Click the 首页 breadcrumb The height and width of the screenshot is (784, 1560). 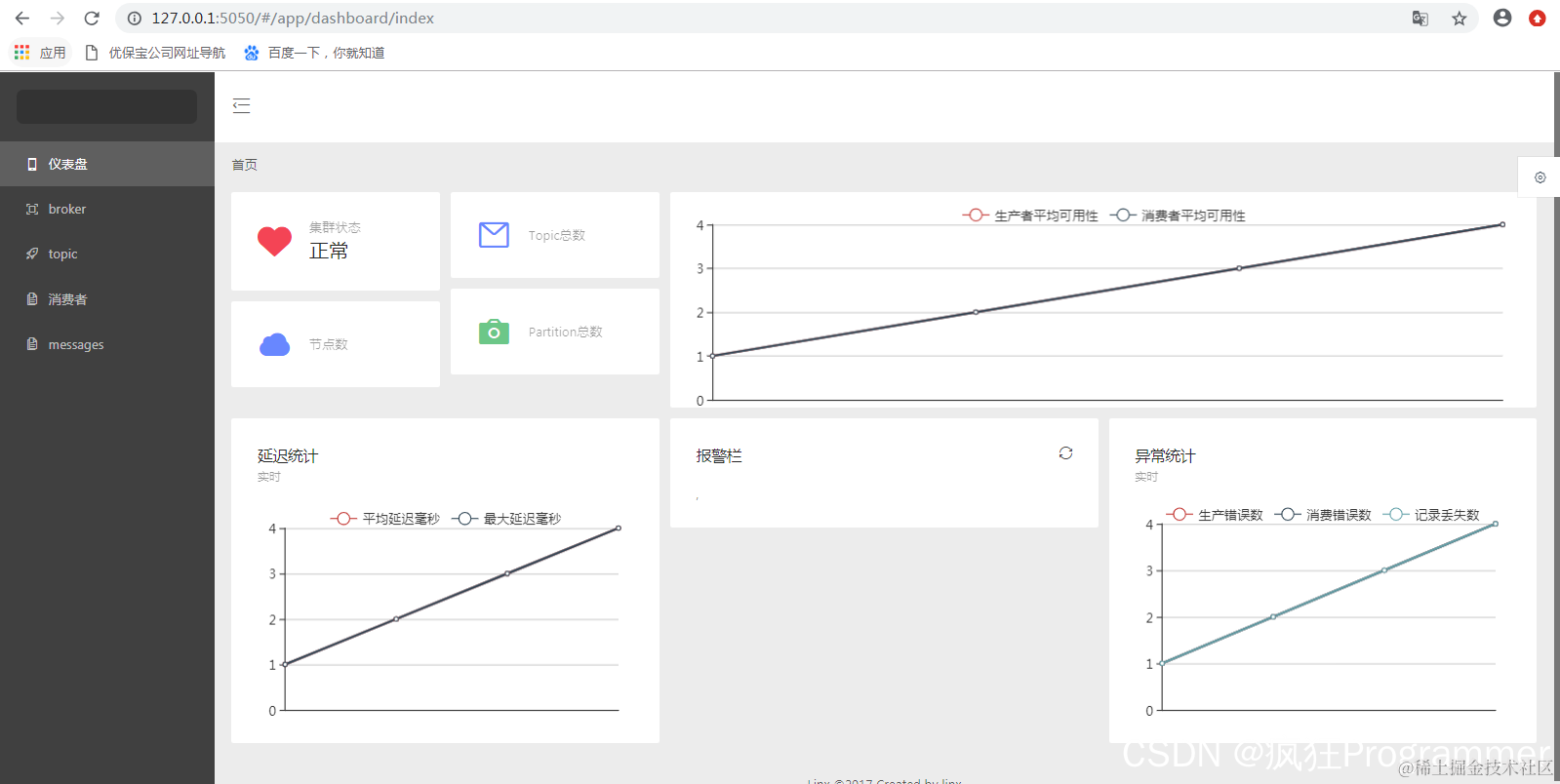coord(244,165)
